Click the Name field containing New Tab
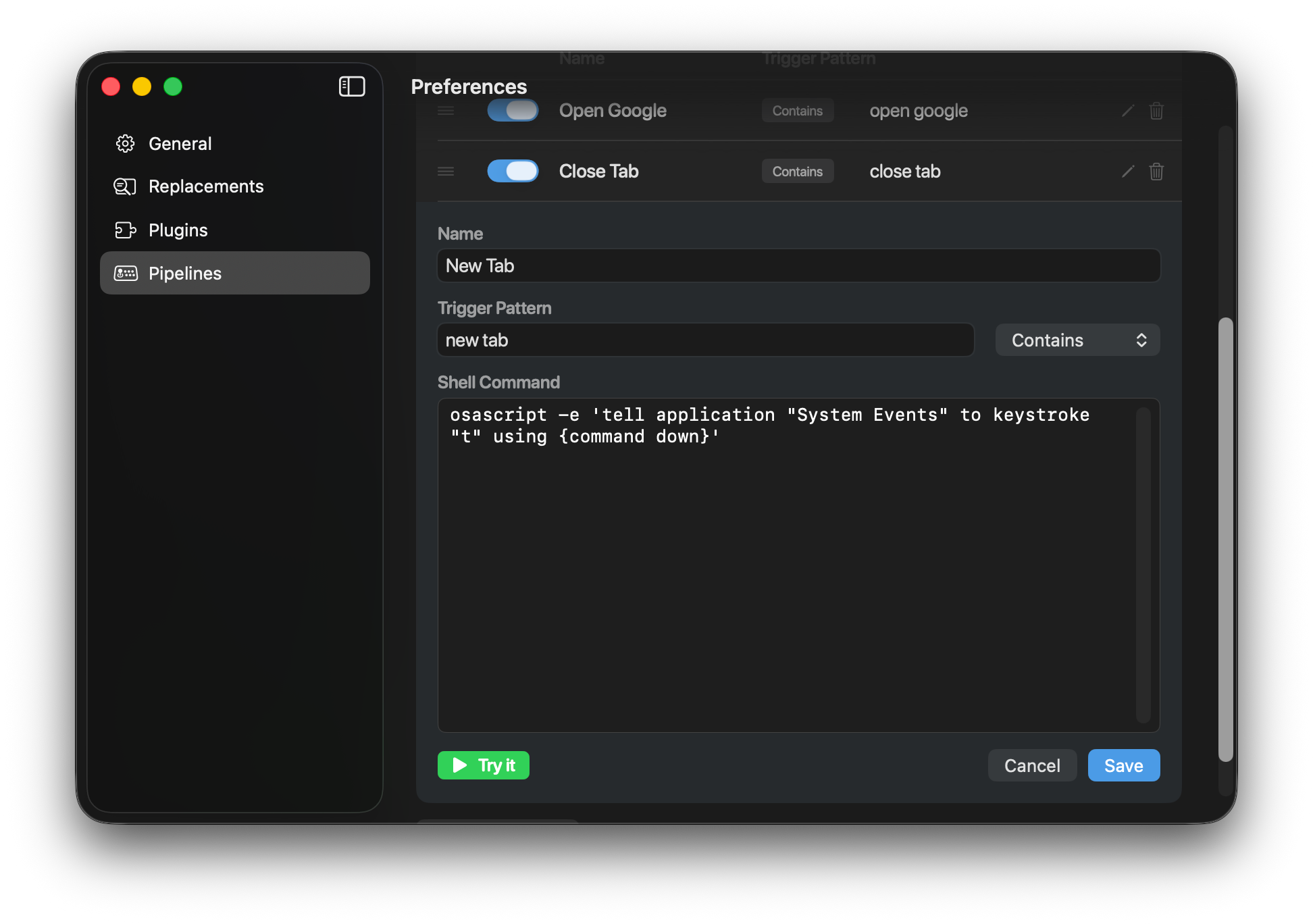Viewport: 1313px width, 924px height. click(798, 265)
